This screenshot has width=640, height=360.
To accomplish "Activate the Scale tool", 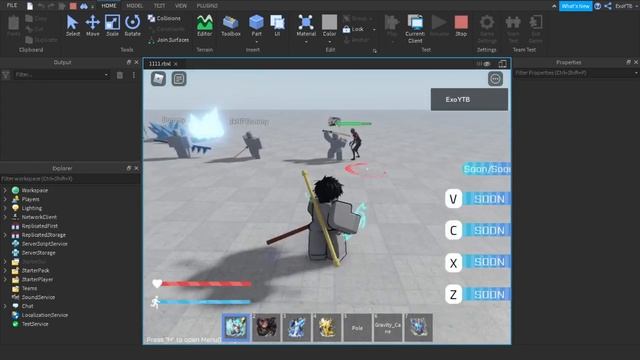I will tap(112, 26).
